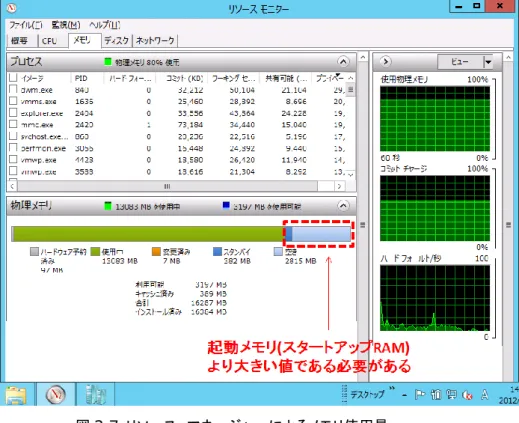Click the Used Physical Memory graph

[435, 119]
